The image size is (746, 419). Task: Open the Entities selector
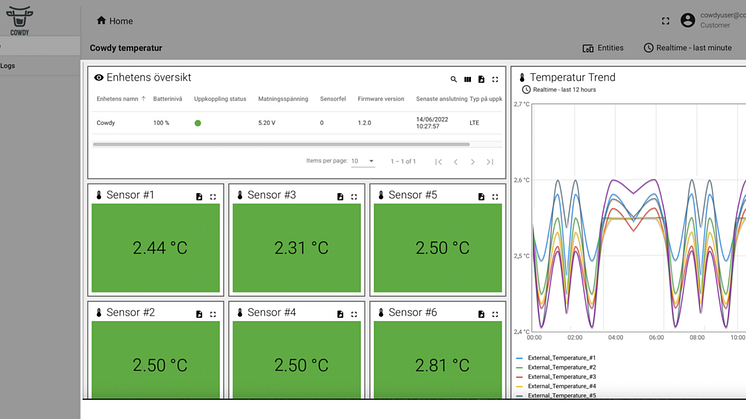603,48
